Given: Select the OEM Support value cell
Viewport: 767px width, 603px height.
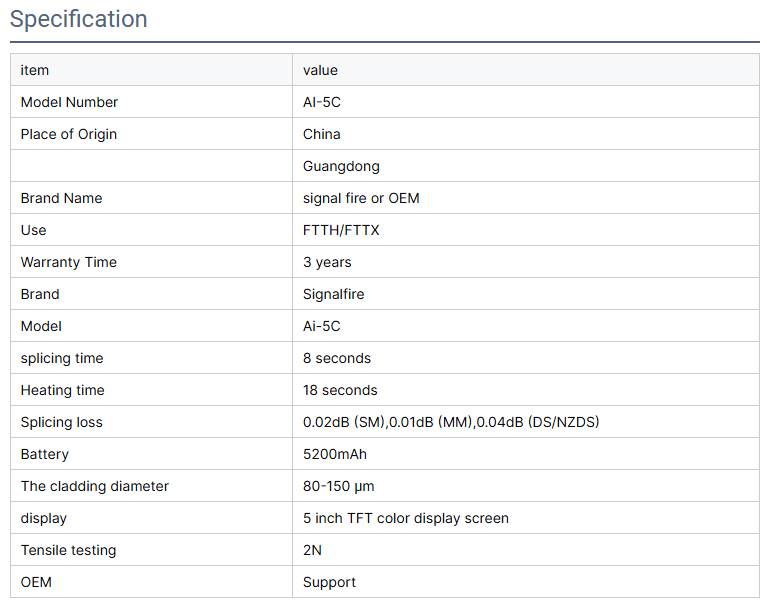Looking at the screenshot, I should 526,582.
